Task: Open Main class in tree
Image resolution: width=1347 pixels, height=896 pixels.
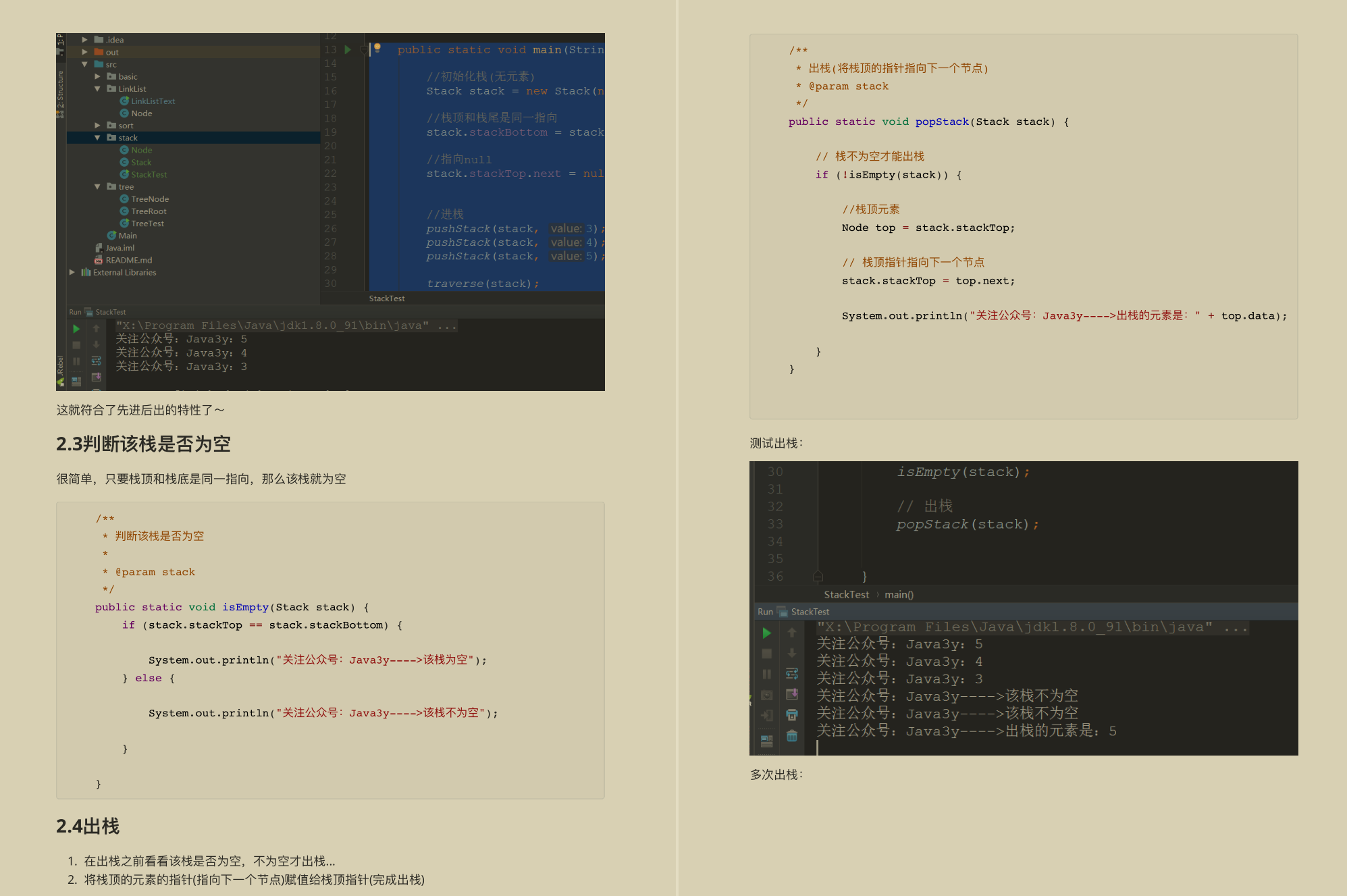Action: (128, 236)
